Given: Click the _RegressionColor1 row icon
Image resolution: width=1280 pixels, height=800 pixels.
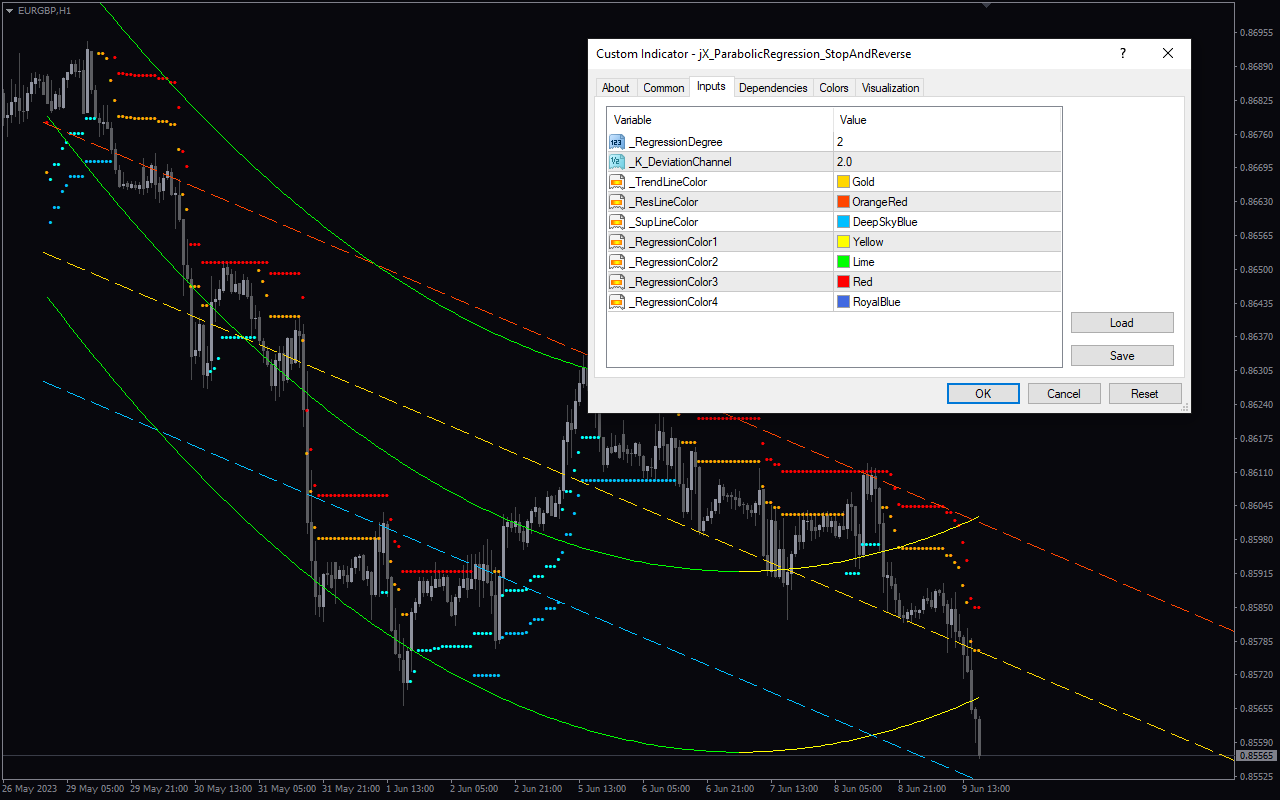Looking at the screenshot, I should tap(616, 242).
